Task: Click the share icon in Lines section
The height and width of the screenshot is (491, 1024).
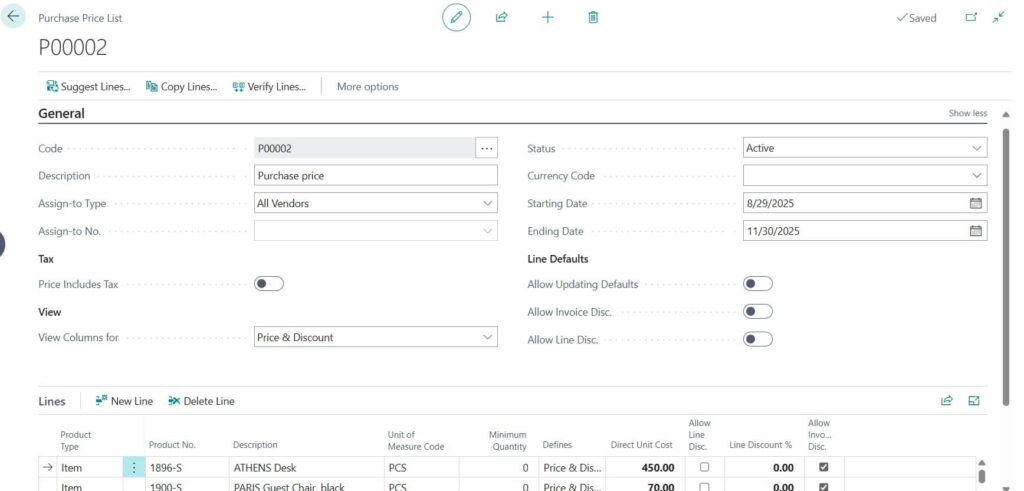Action: pos(946,401)
